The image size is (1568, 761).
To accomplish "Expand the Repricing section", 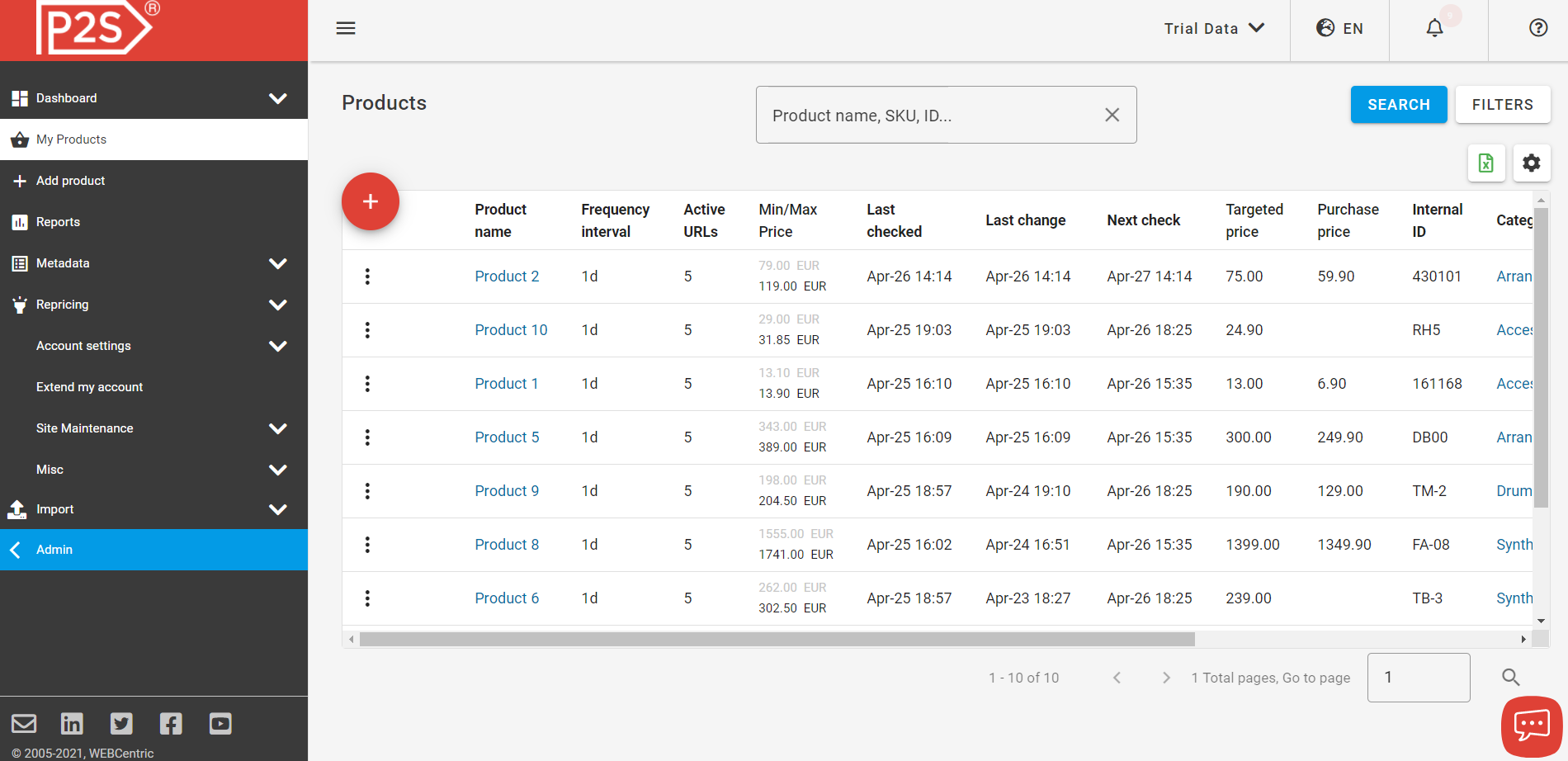I will (x=62, y=304).
